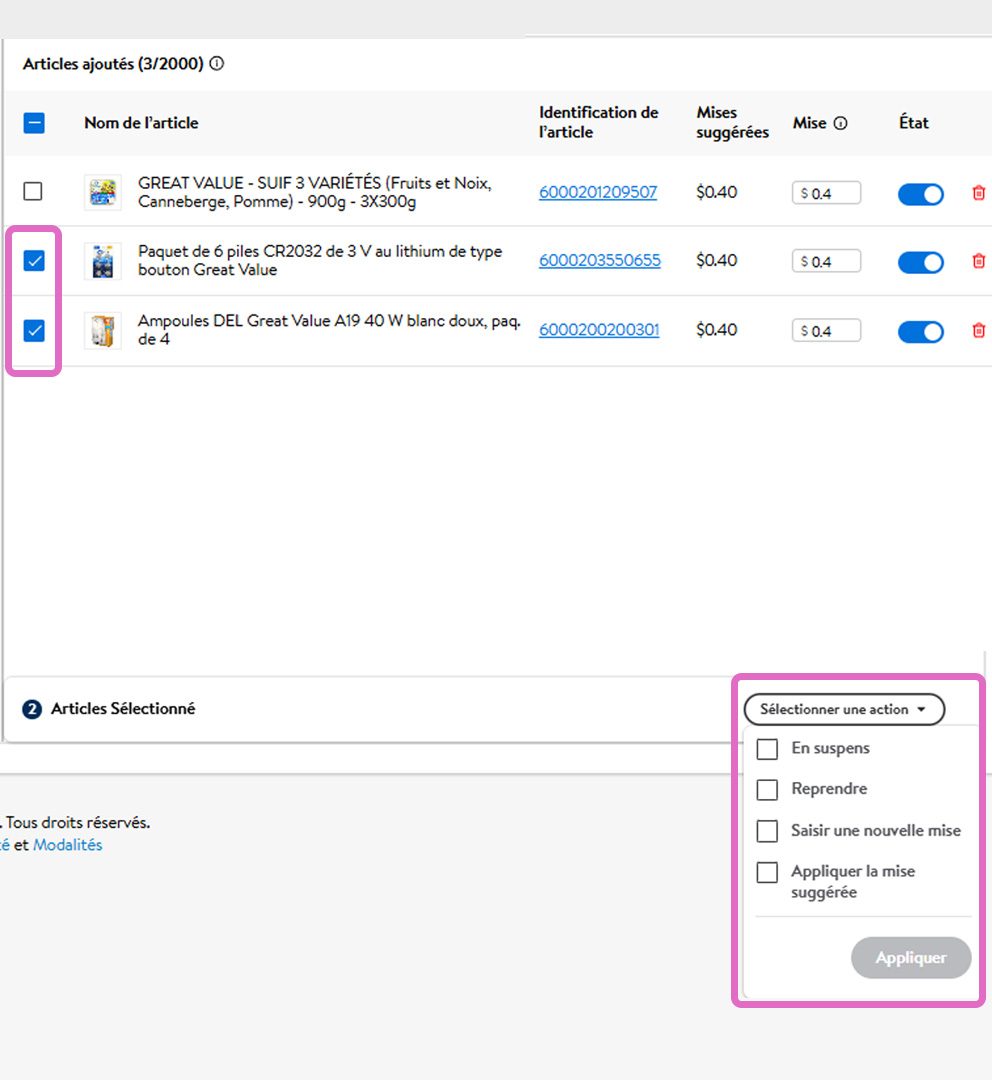Click the Mises suggérées column header
The height and width of the screenshot is (1080, 992).
click(x=732, y=122)
